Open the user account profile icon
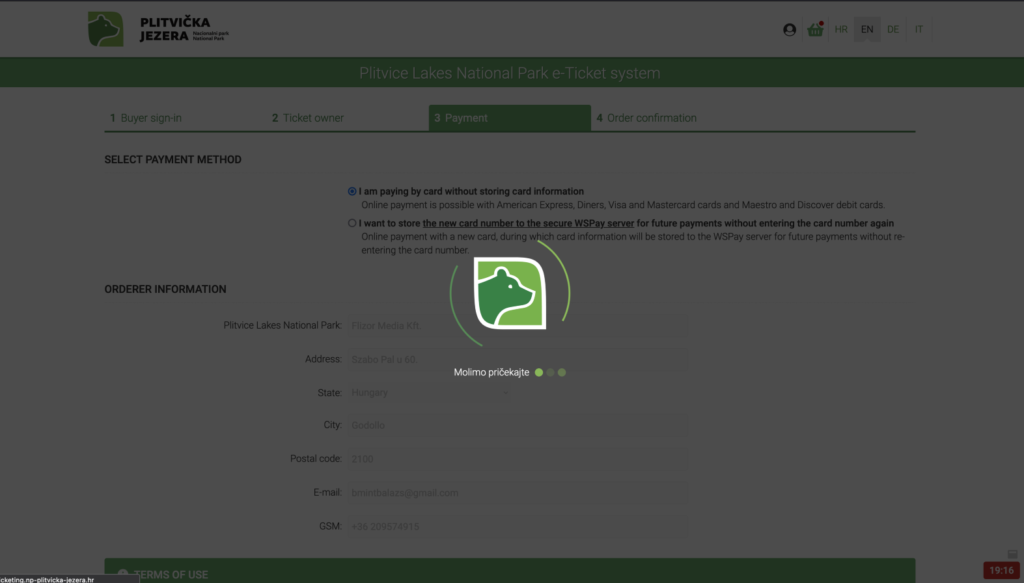The image size is (1024, 583). click(789, 30)
